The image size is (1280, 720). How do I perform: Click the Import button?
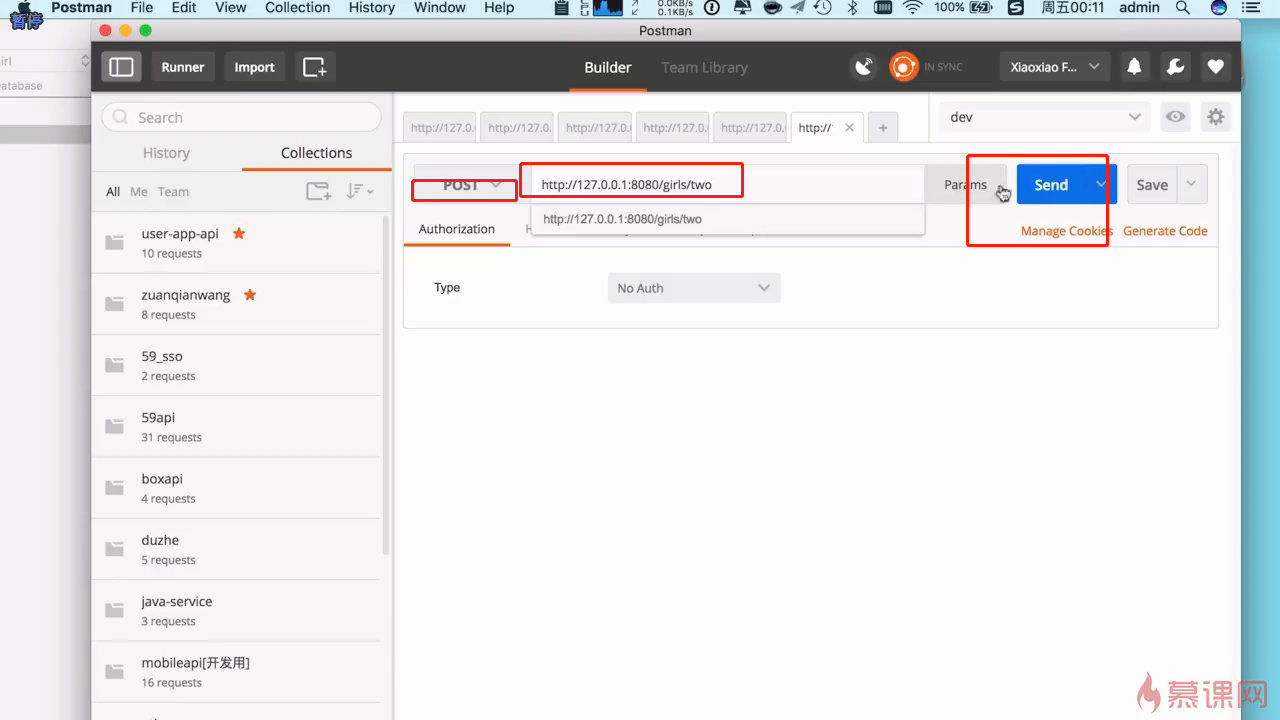point(254,67)
